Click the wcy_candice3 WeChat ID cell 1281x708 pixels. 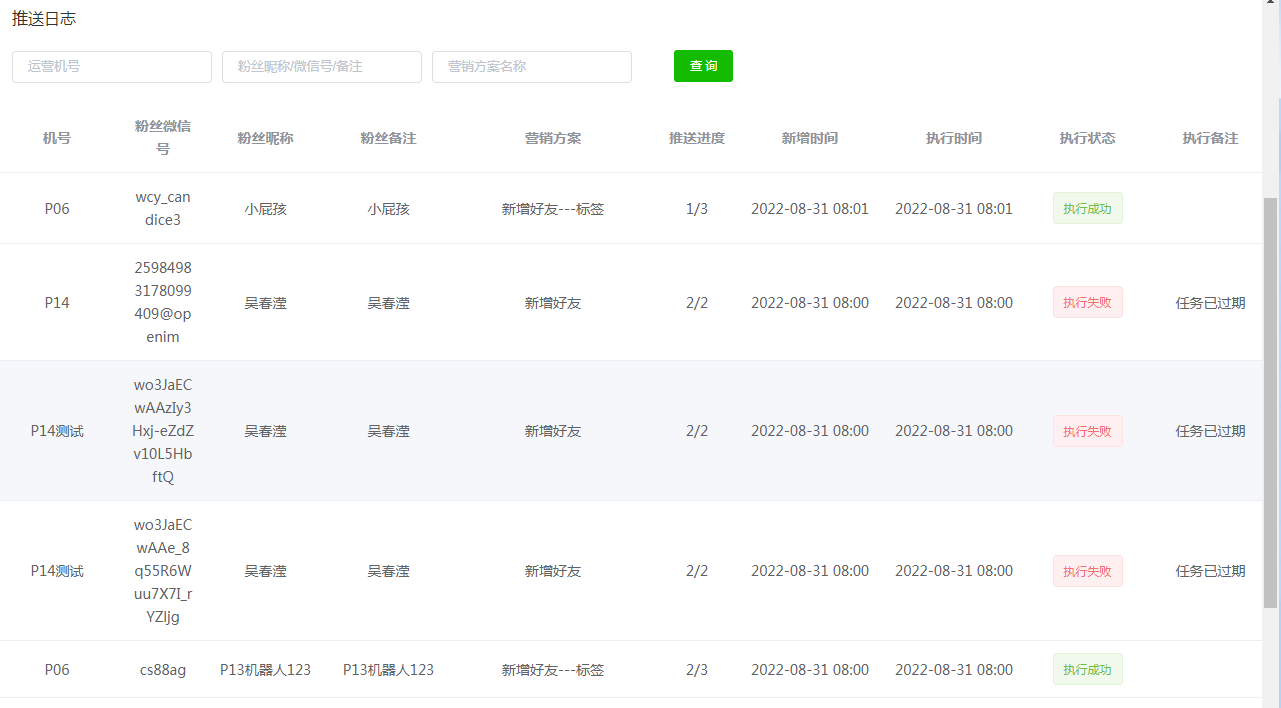click(x=163, y=209)
